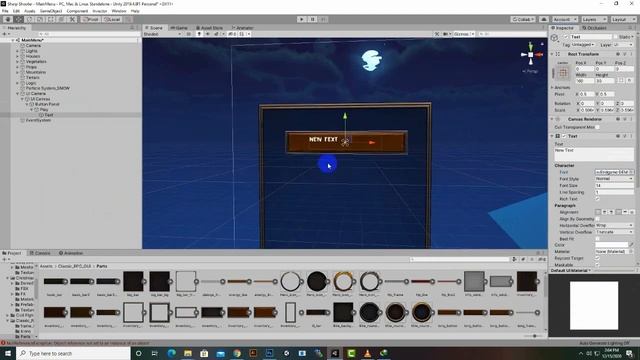The width and height of the screenshot is (640, 360).
Task: Toggle the Raycast Target checkbox
Action: pos(598,258)
